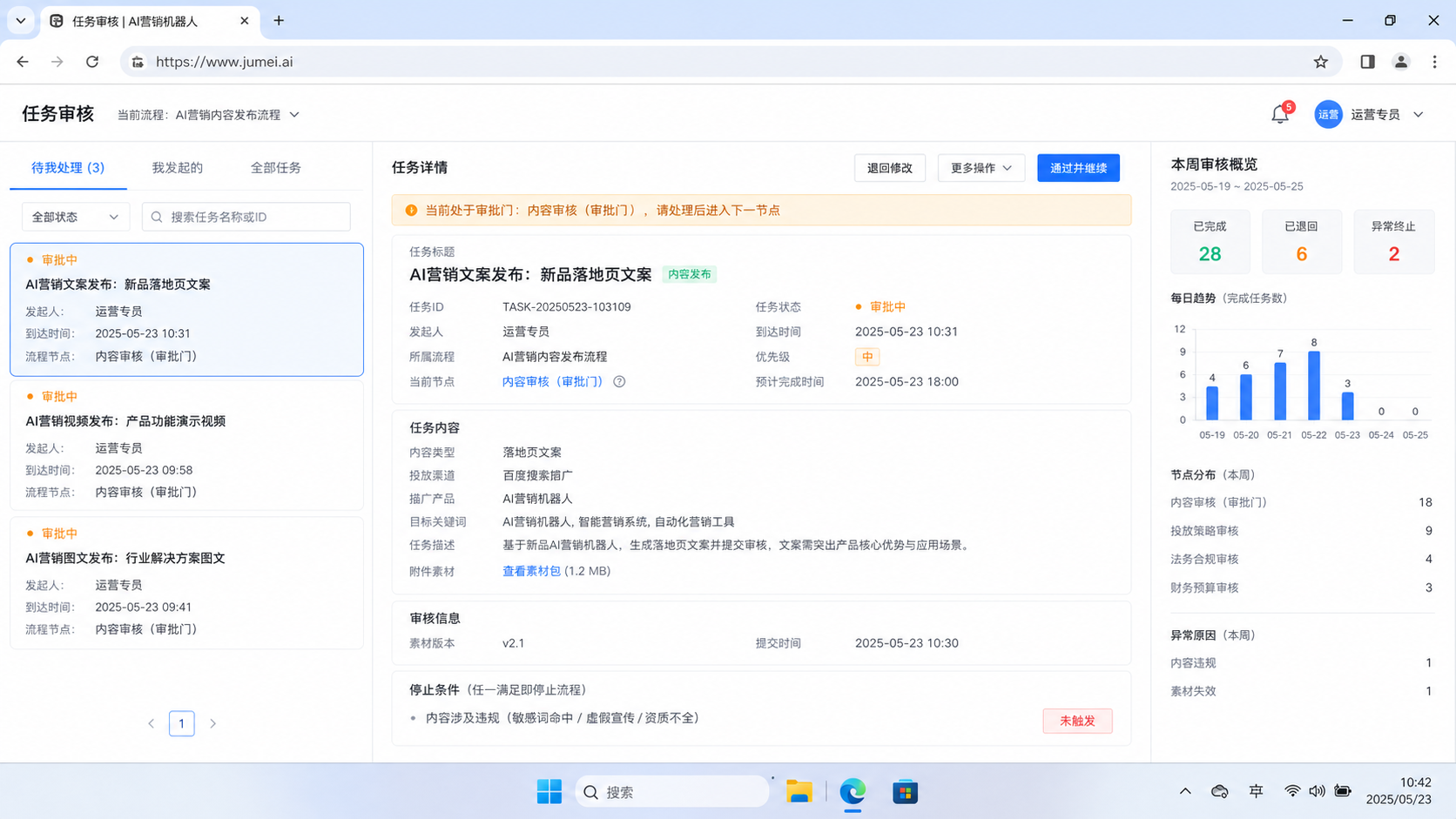Click the 异常终止 2 summary card
The image size is (1456, 819).
coord(1393,242)
